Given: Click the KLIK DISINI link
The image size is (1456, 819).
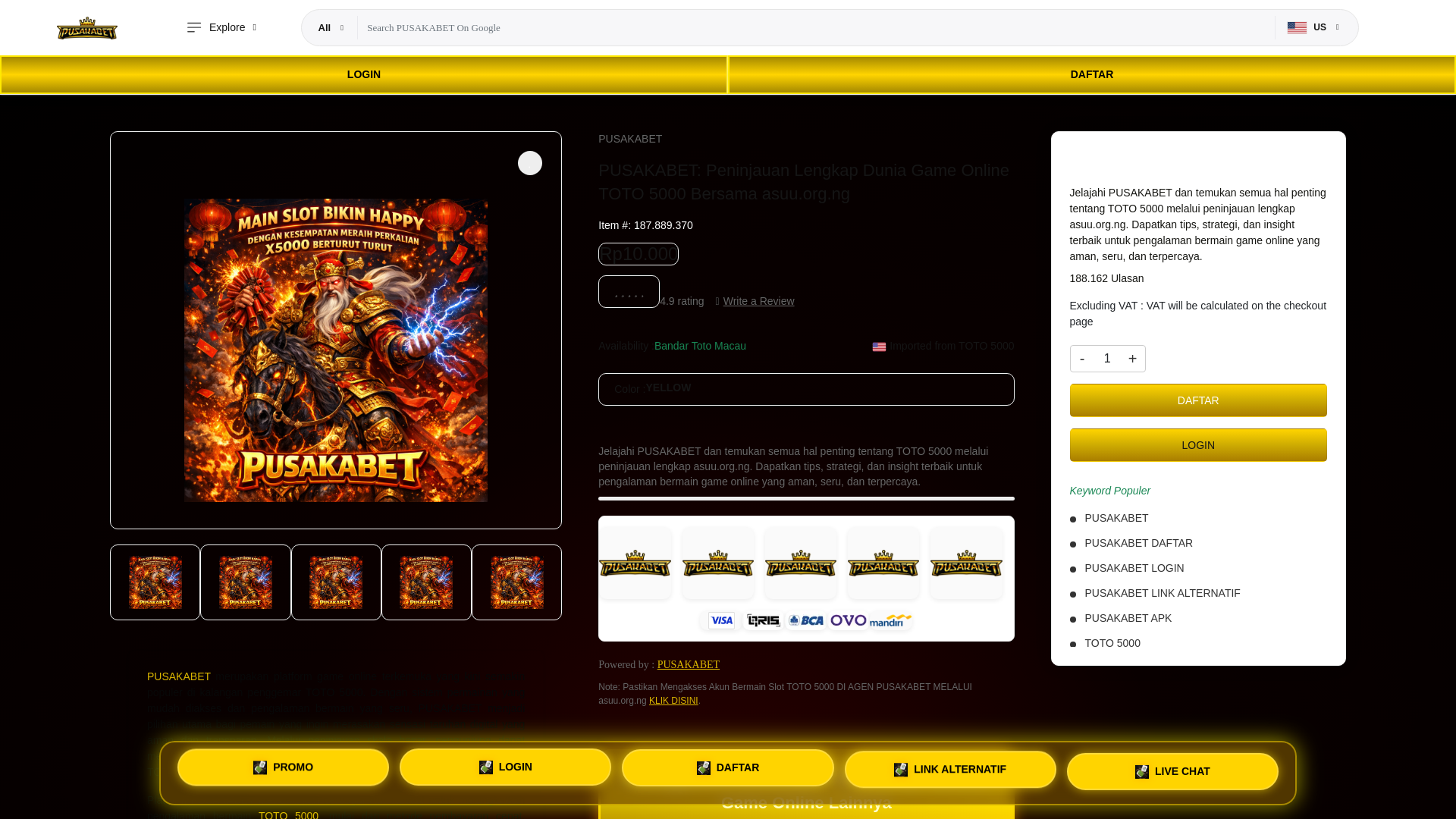Looking at the screenshot, I should point(673,701).
